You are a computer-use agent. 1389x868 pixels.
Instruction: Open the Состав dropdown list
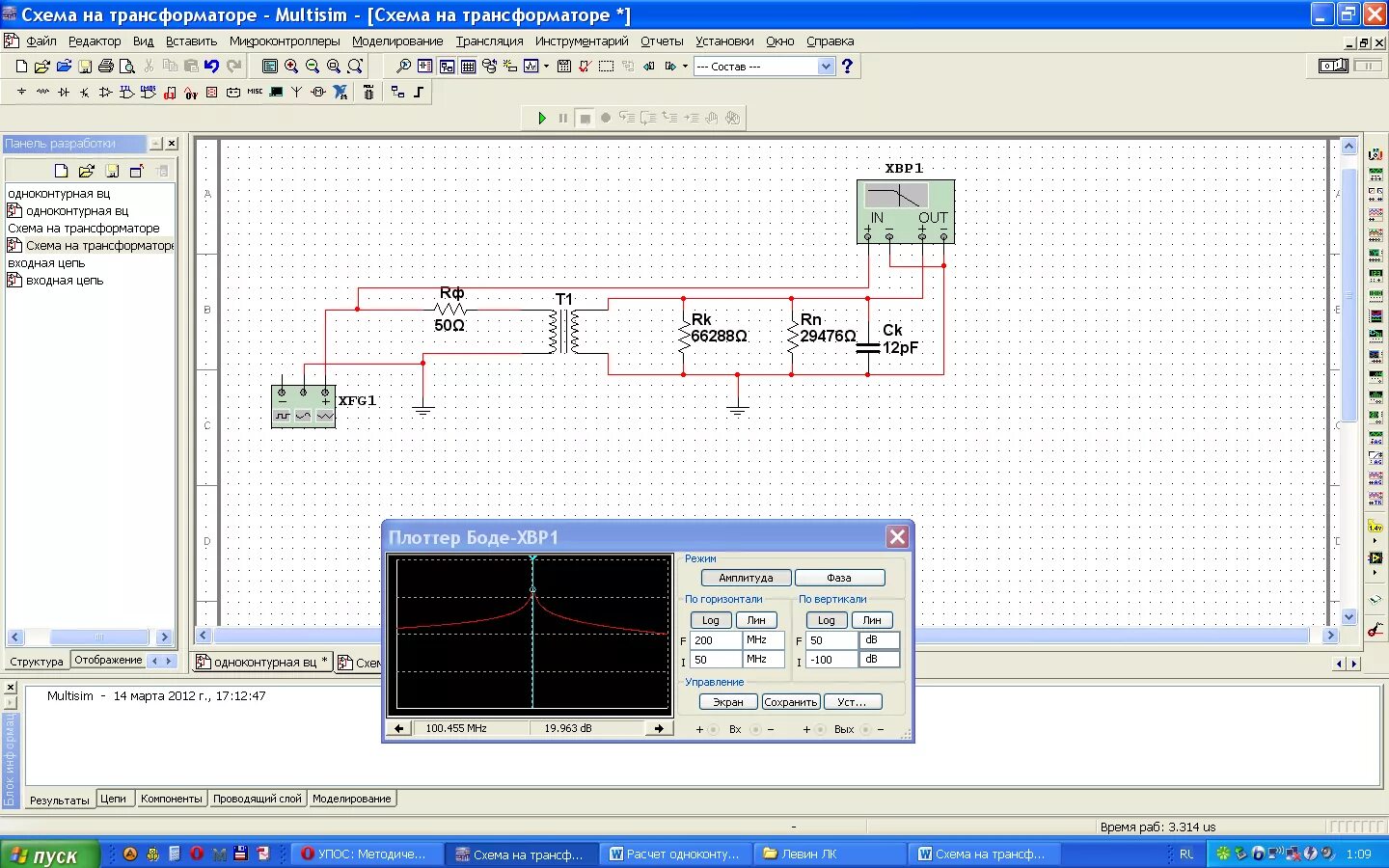pos(826,67)
